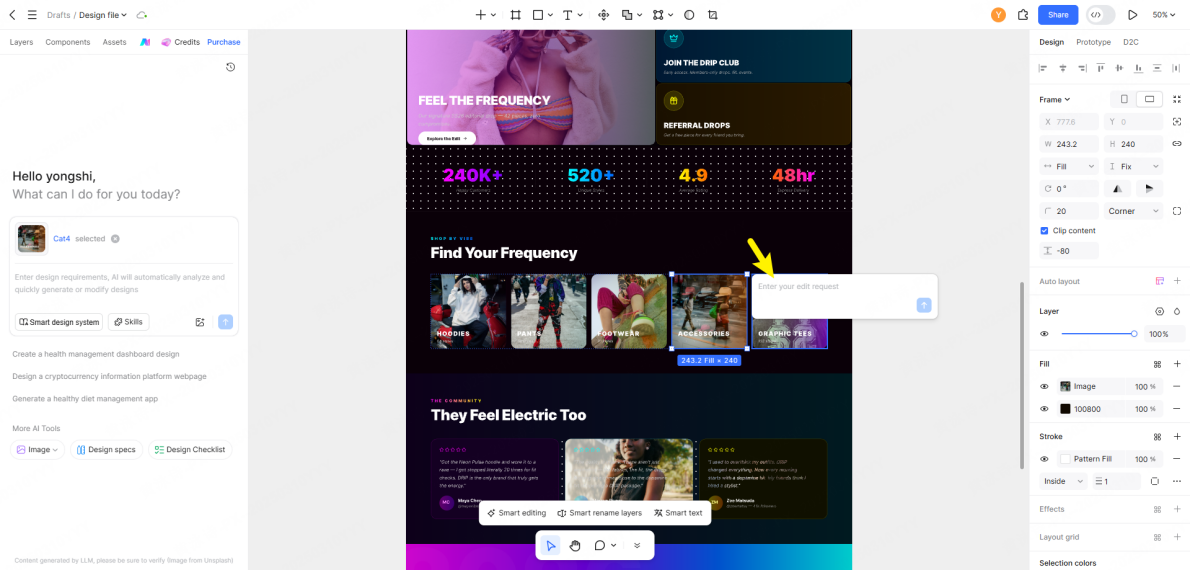Align selection to the top

(x=1101, y=68)
